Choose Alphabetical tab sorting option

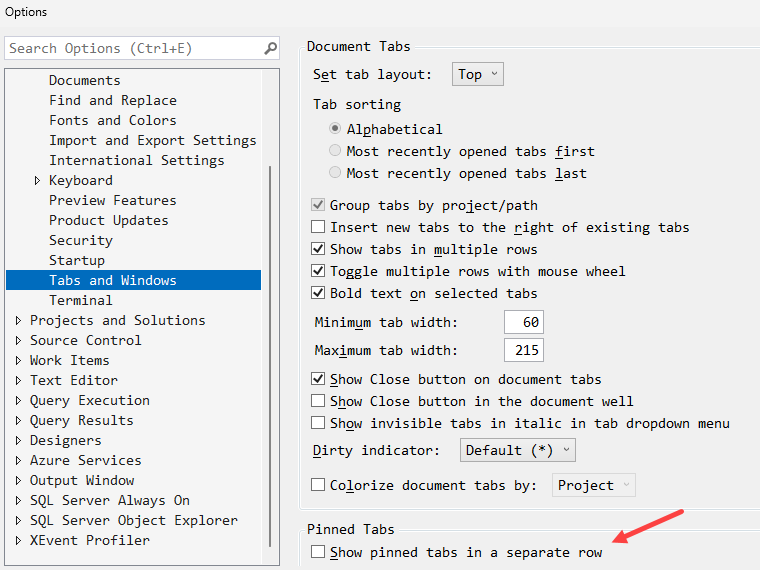335,129
